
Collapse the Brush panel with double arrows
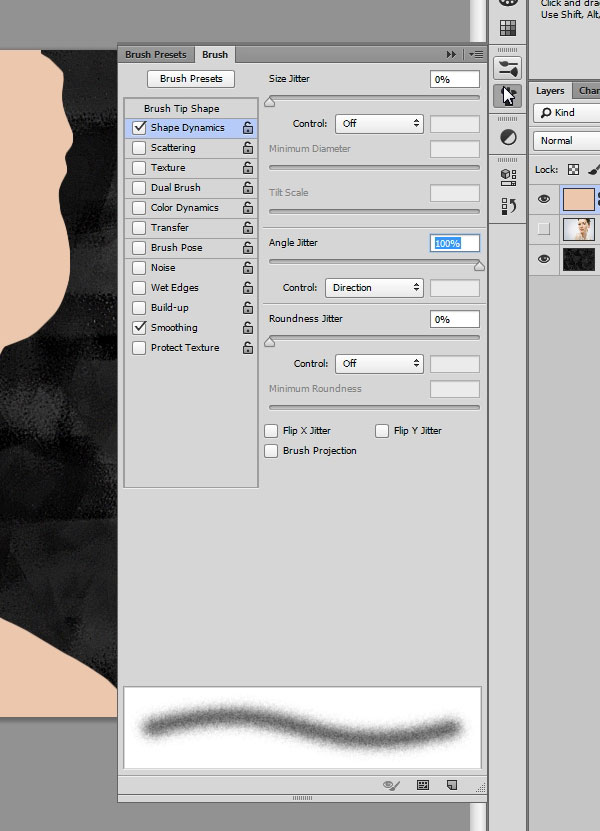point(452,54)
